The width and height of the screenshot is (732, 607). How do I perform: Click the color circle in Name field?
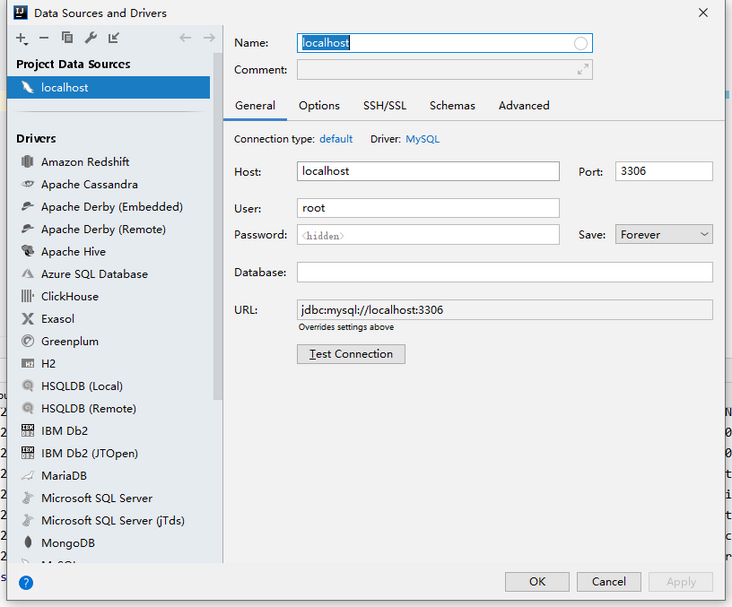tap(581, 43)
